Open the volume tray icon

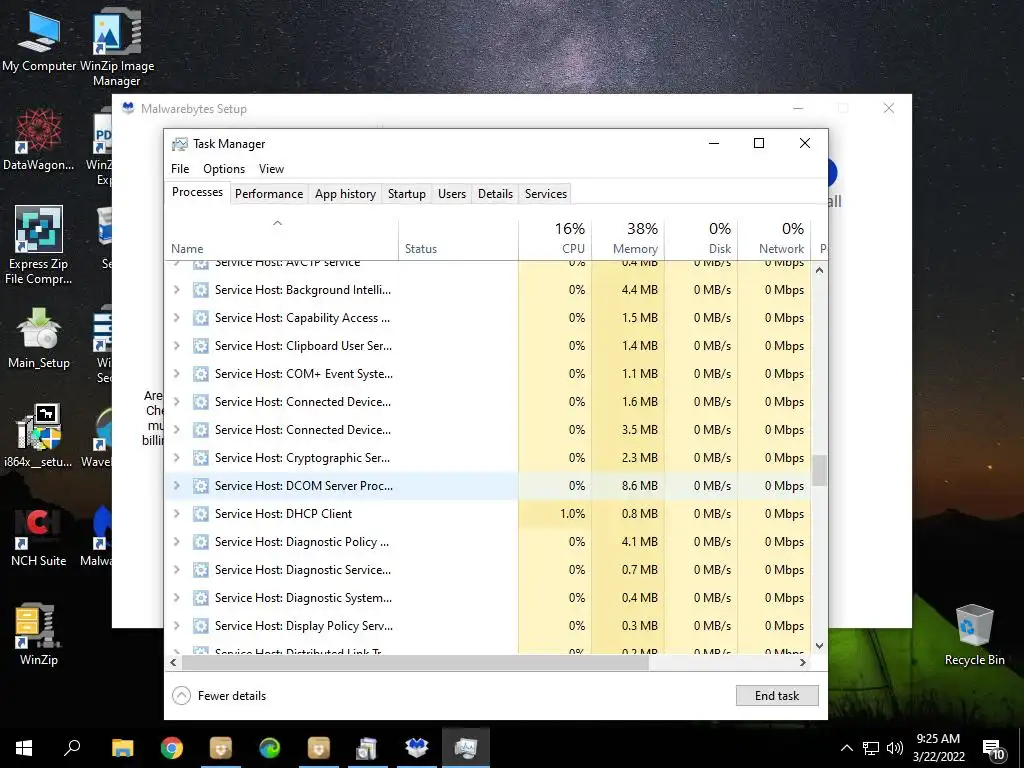coord(895,748)
